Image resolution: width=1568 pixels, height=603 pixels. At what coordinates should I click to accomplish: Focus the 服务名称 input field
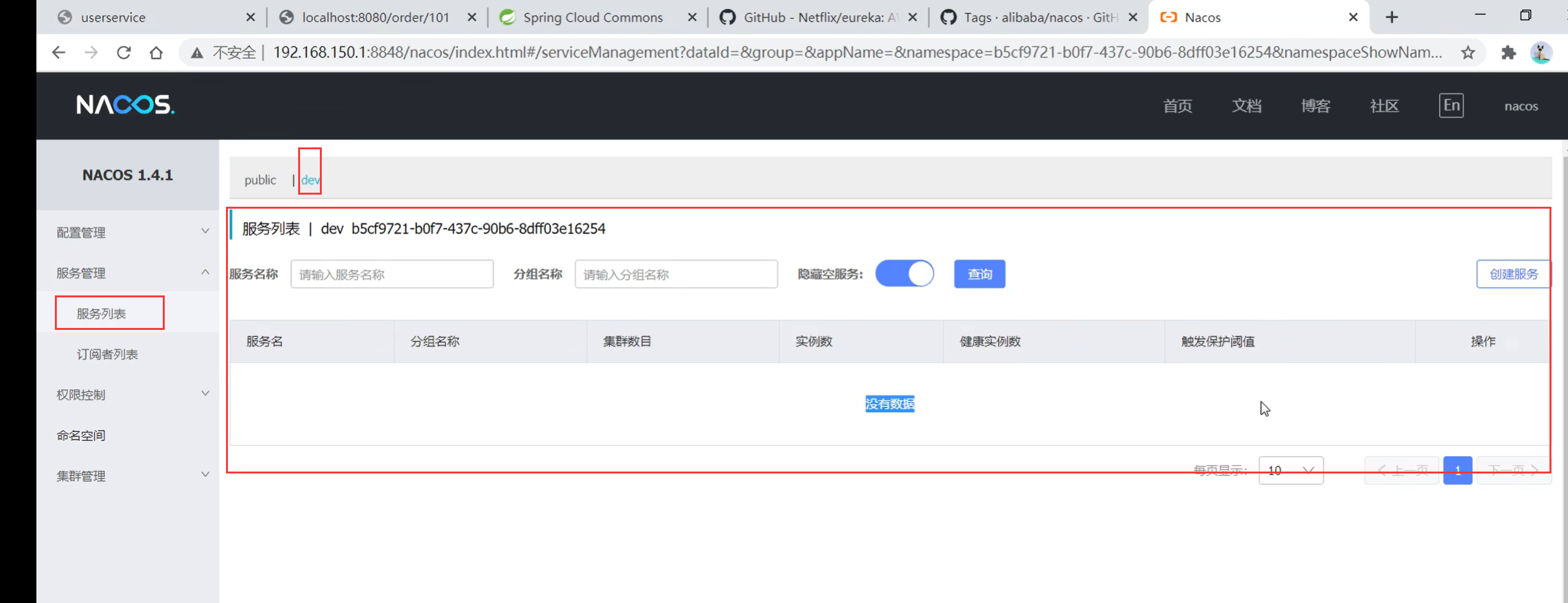pos(392,274)
